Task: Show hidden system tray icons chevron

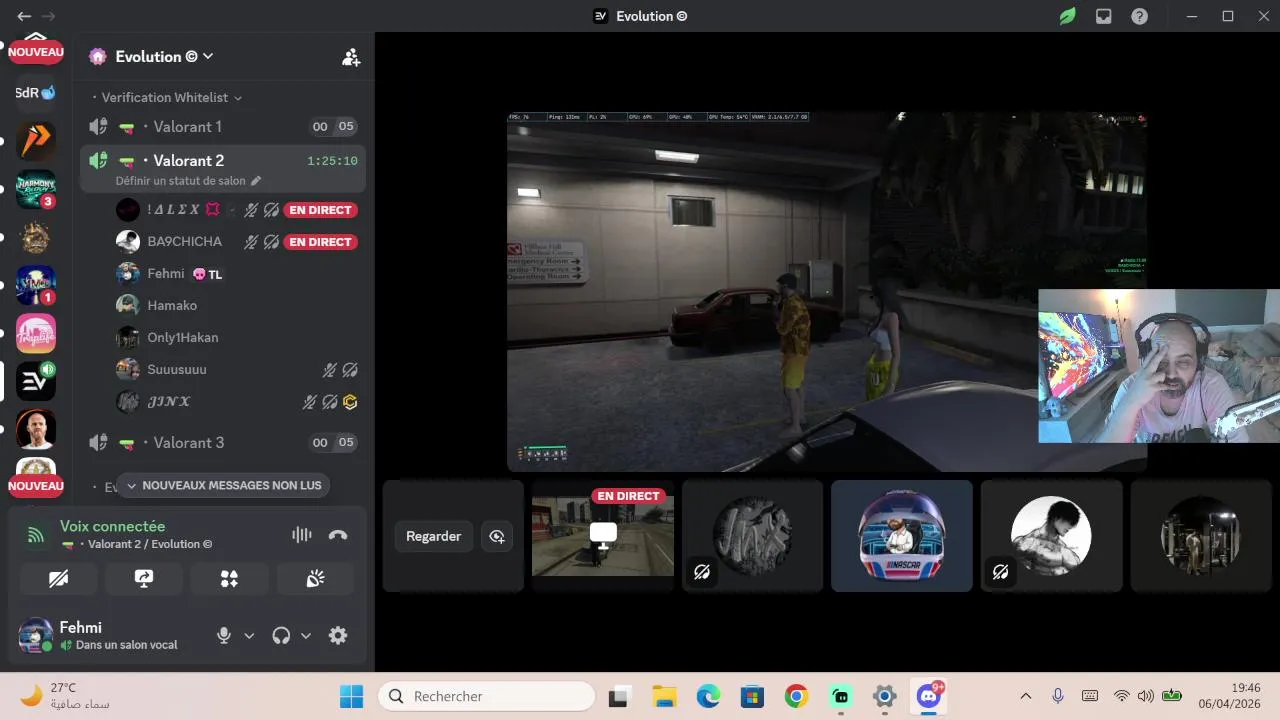Action: coord(1025,696)
